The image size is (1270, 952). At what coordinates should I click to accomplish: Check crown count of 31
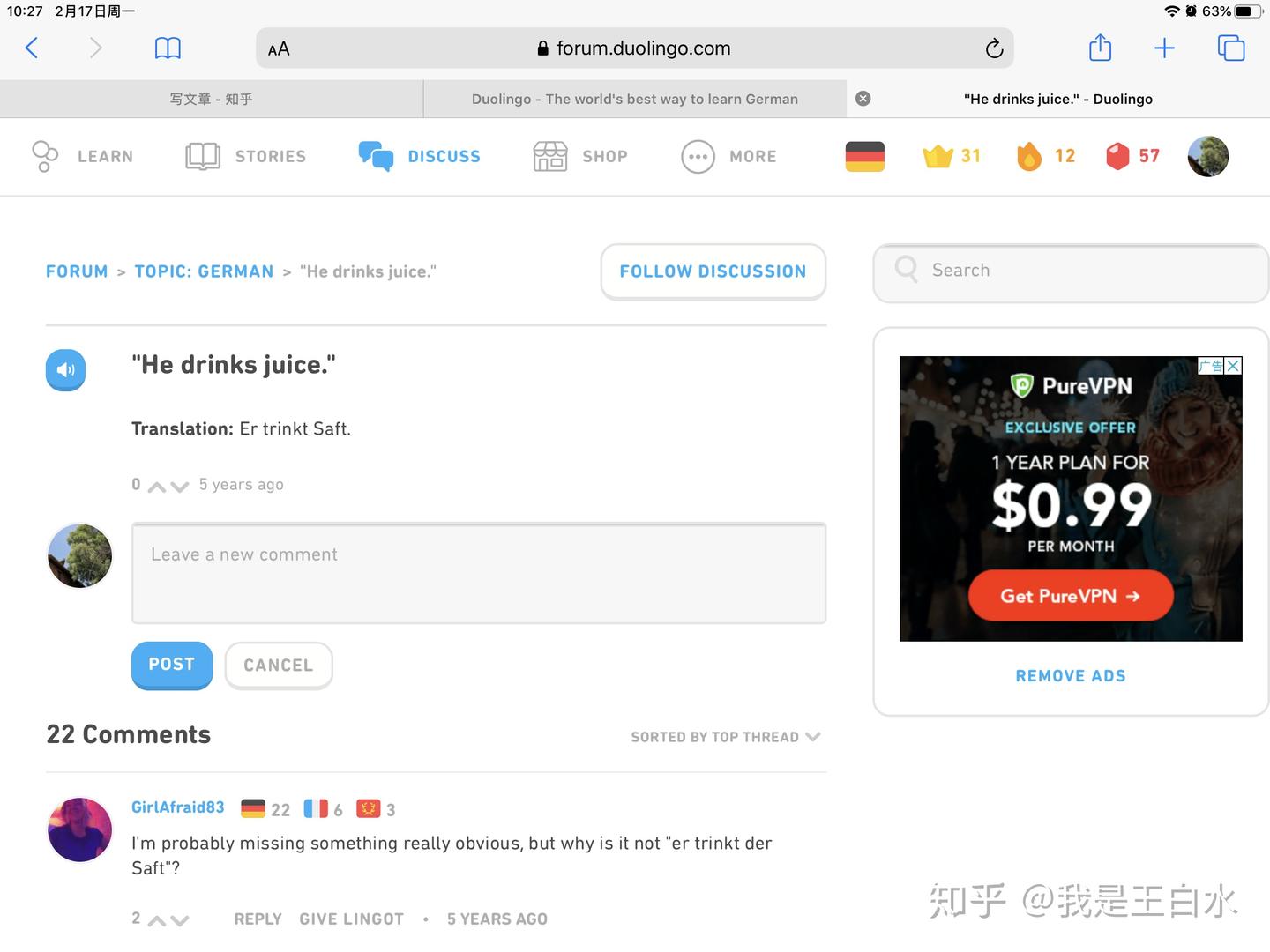tap(952, 156)
